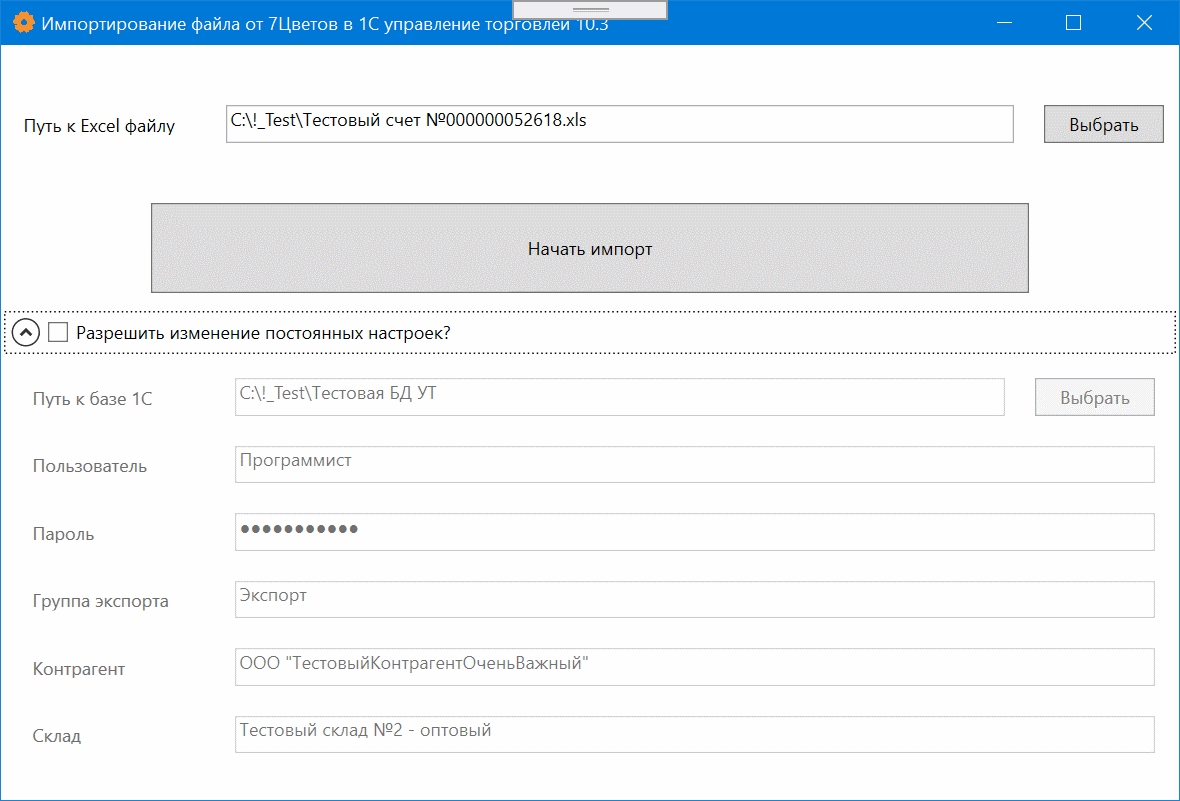Maximize the import window
Viewport: 1180px width, 801px height.
point(1073,23)
